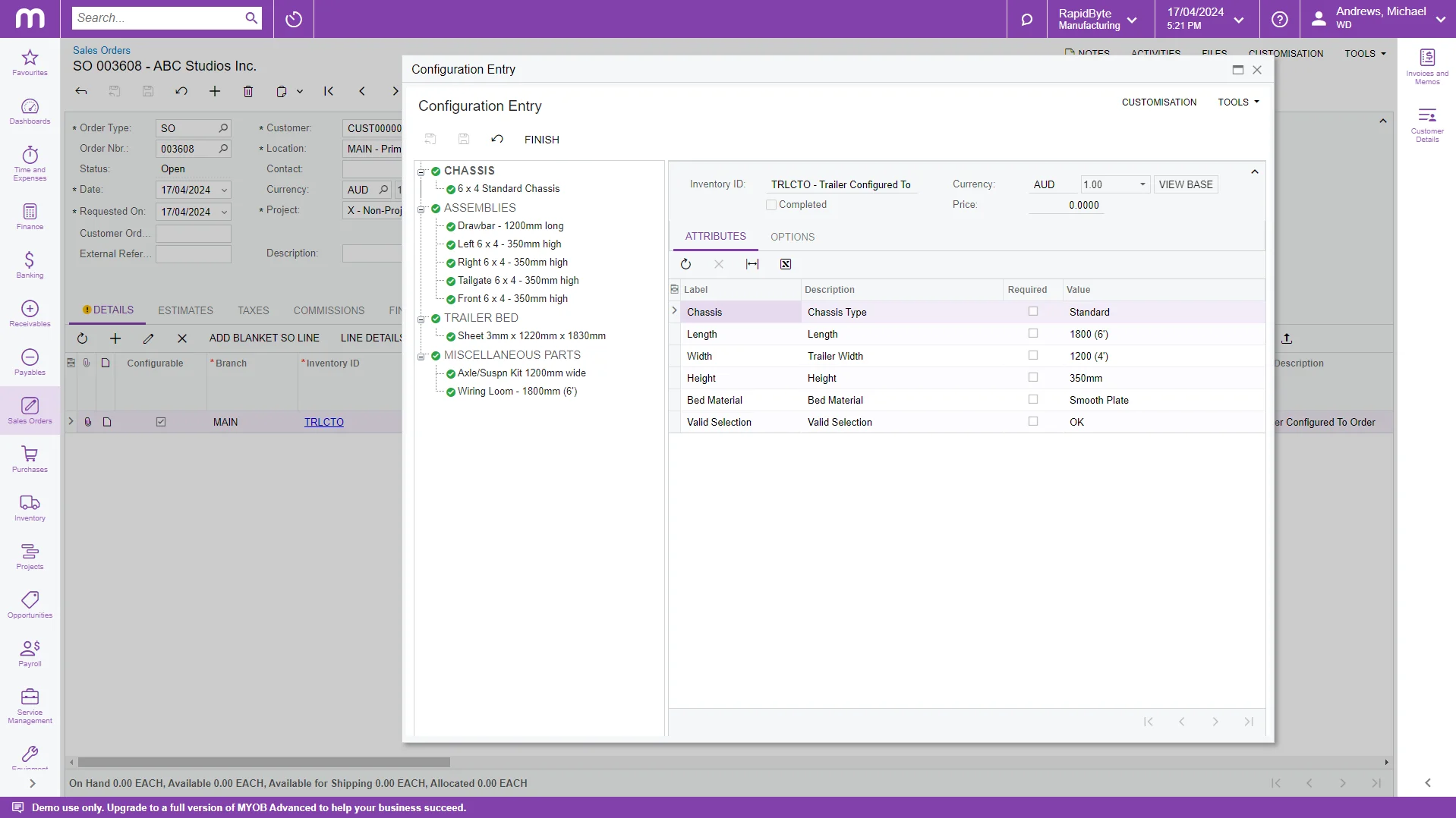The image size is (1456, 818).
Task: Check Required for the Chassis attribute row
Action: (x=1033, y=311)
